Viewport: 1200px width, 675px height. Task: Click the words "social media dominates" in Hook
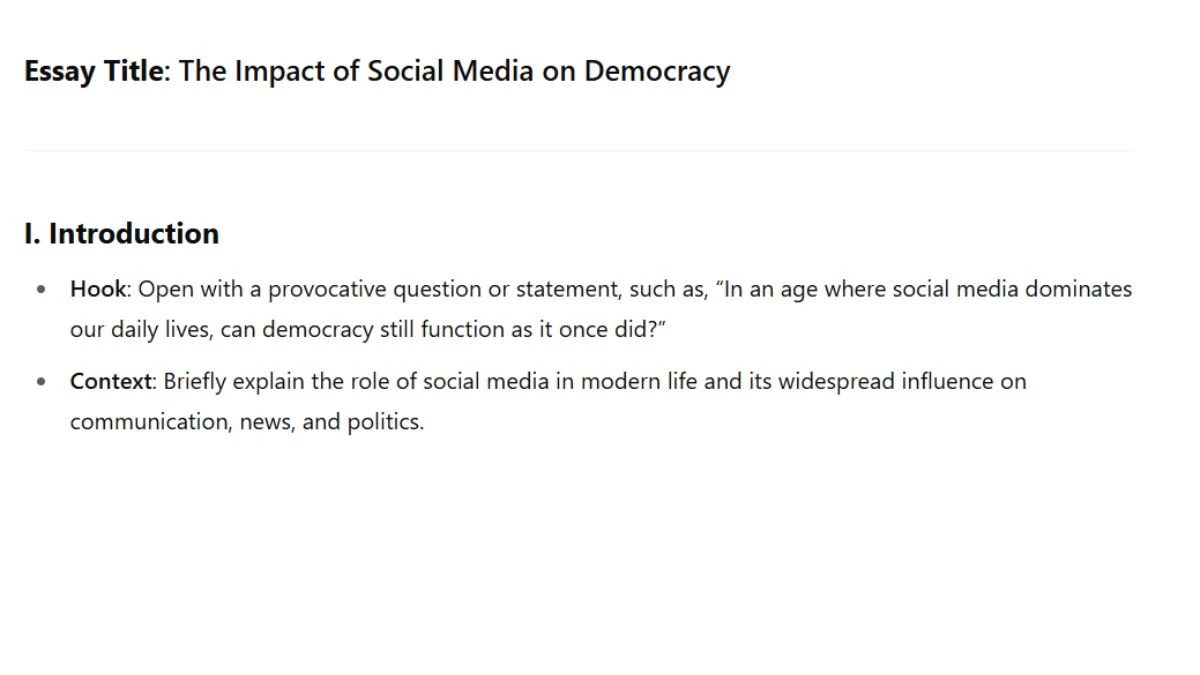coord(978,290)
